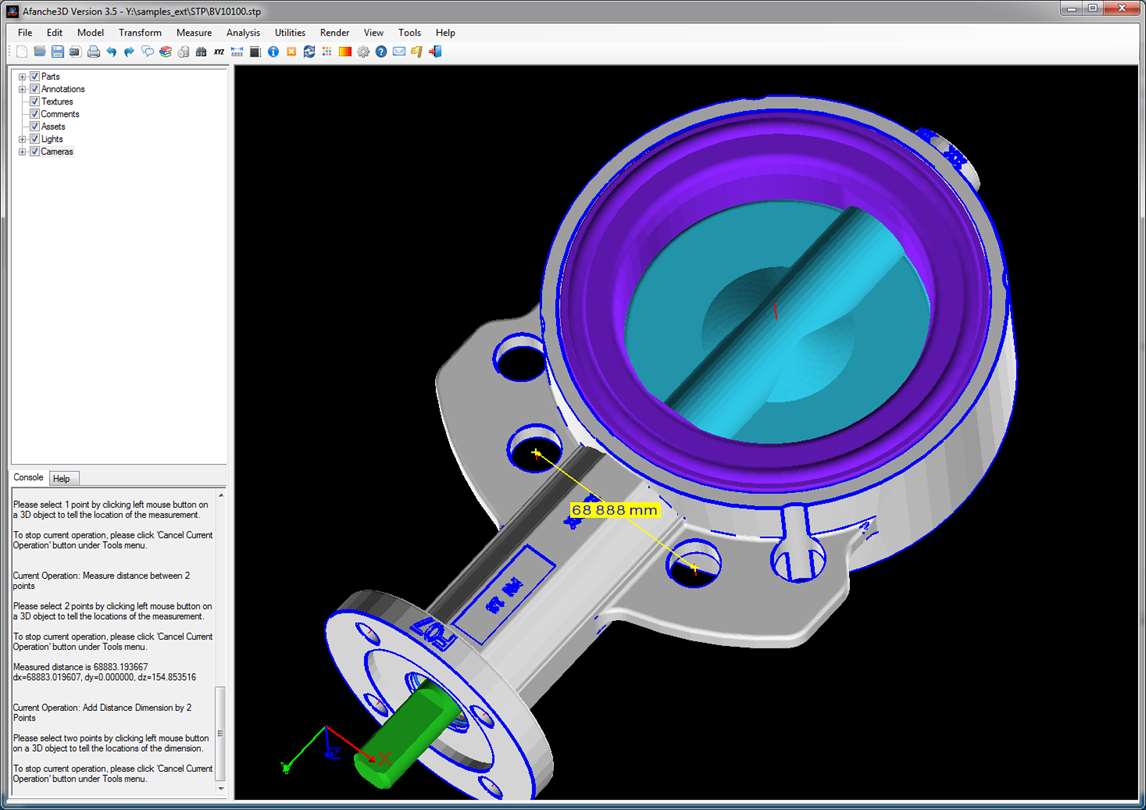Open settings with the gear icon
Image resolution: width=1146 pixels, height=810 pixels.
(363, 51)
